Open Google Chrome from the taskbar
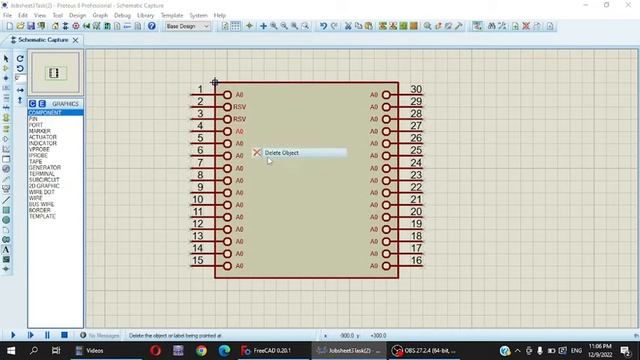Image resolution: width=640 pixels, height=360 pixels. 201,351
